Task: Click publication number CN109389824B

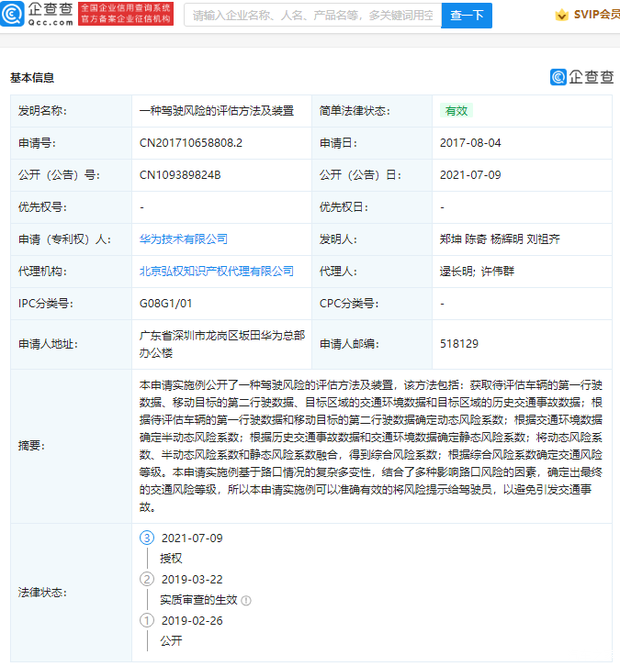Action: [x=180, y=175]
